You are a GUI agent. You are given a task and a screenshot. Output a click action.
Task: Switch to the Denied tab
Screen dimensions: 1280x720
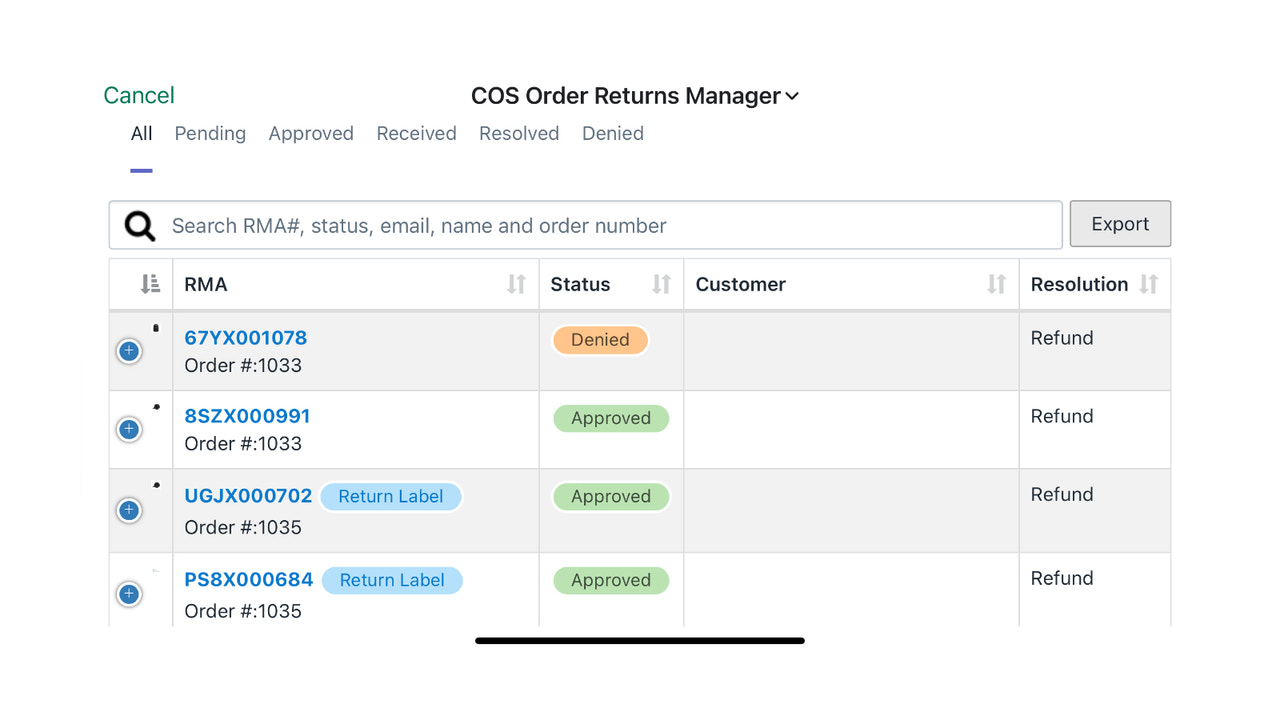[x=613, y=133]
